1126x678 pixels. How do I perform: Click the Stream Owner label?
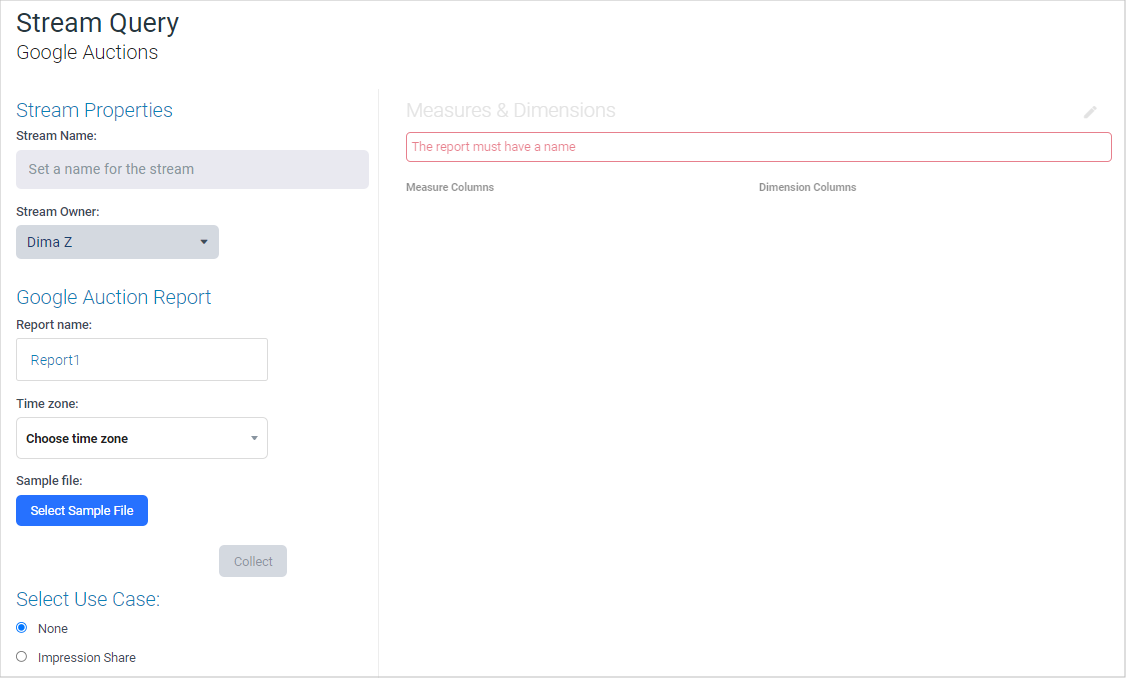[x=58, y=212]
